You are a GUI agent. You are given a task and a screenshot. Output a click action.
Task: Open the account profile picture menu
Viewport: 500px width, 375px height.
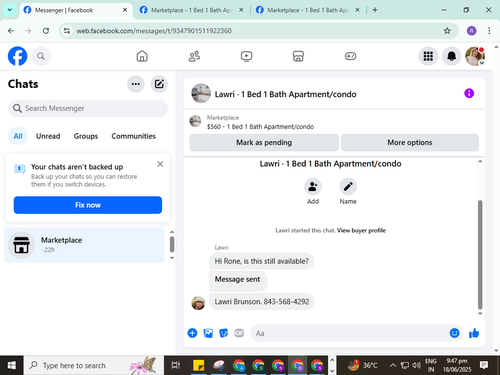pyautogui.click(x=475, y=56)
